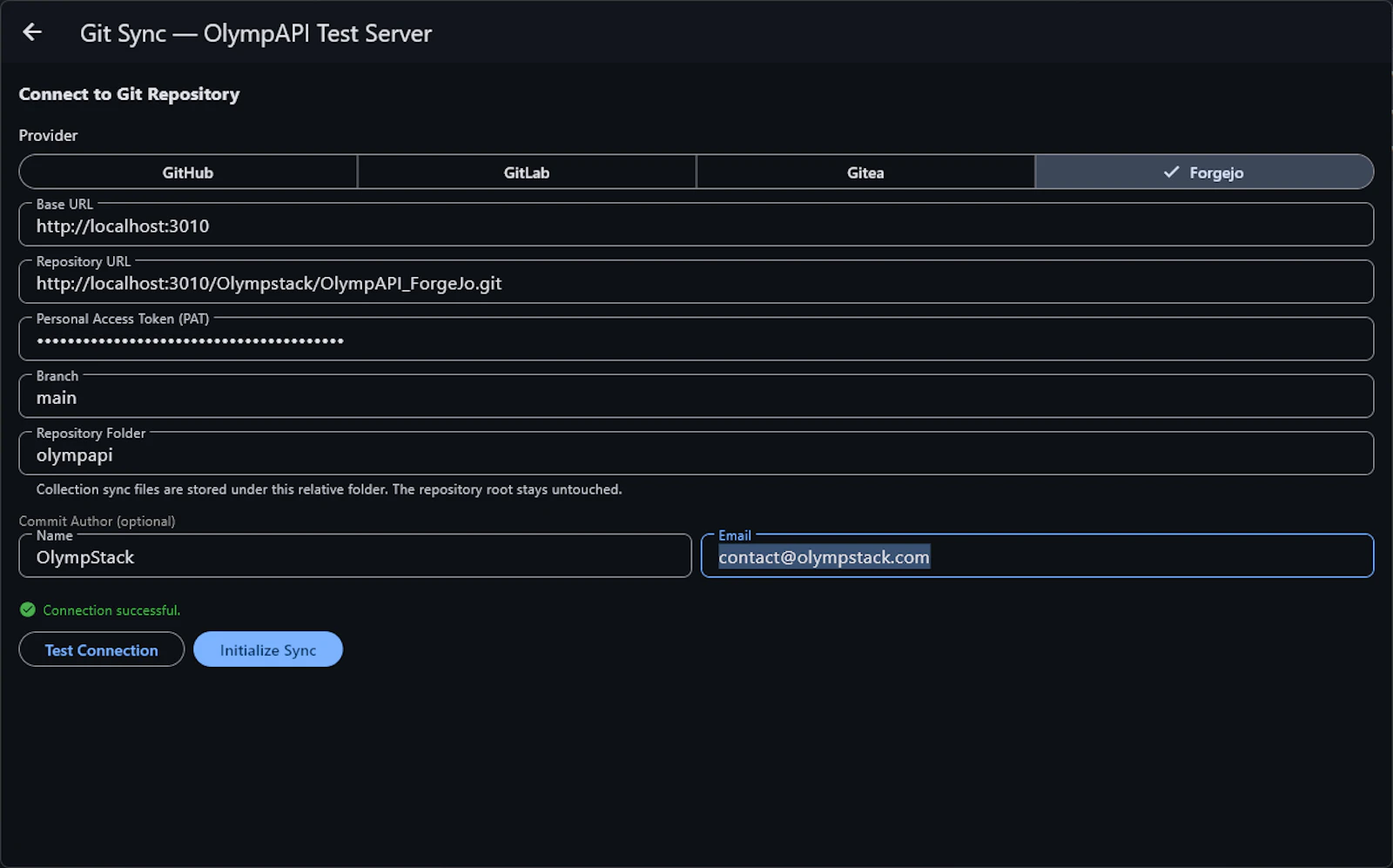1393x868 pixels.
Task: Click the 'Connection successful.' status text
Action: click(x=111, y=610)
